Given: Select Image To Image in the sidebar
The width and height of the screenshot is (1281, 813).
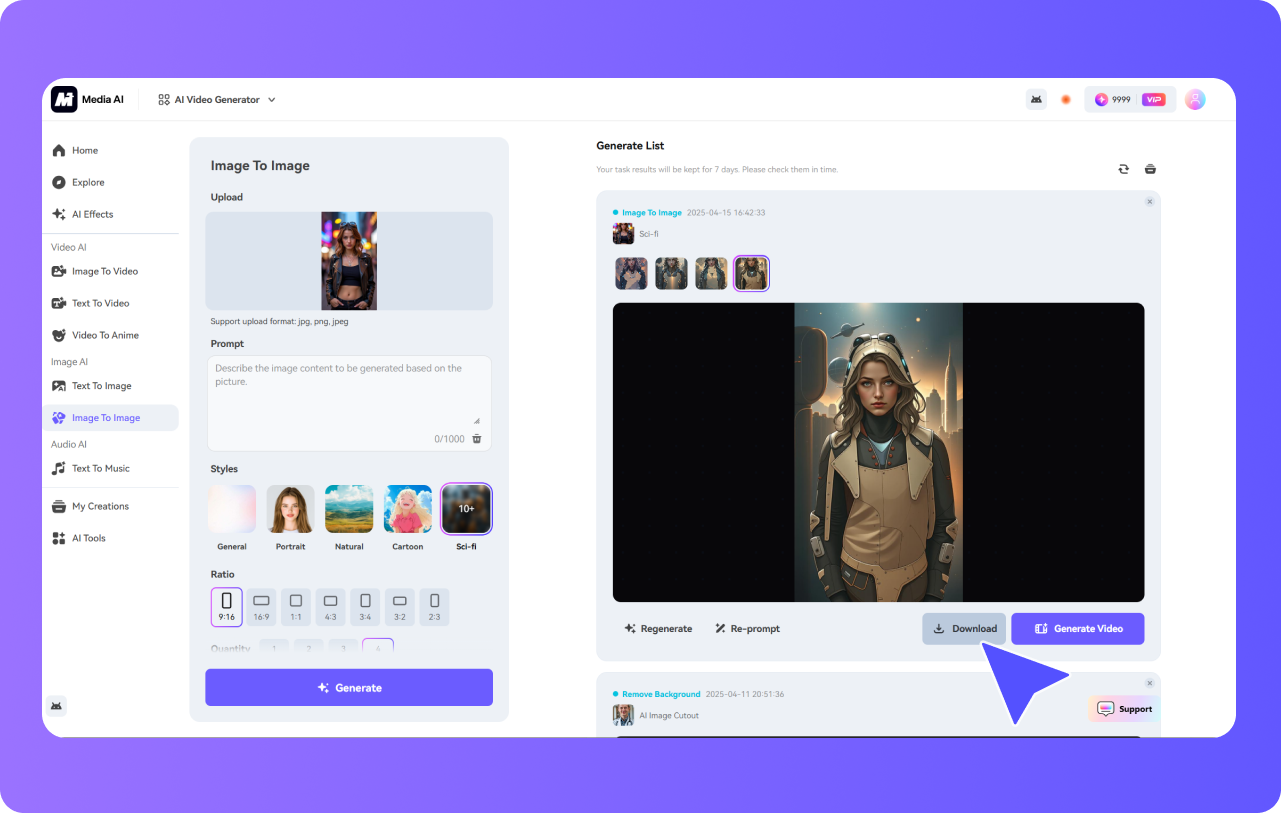Looking at the screenshot, I should click(111, 418).
